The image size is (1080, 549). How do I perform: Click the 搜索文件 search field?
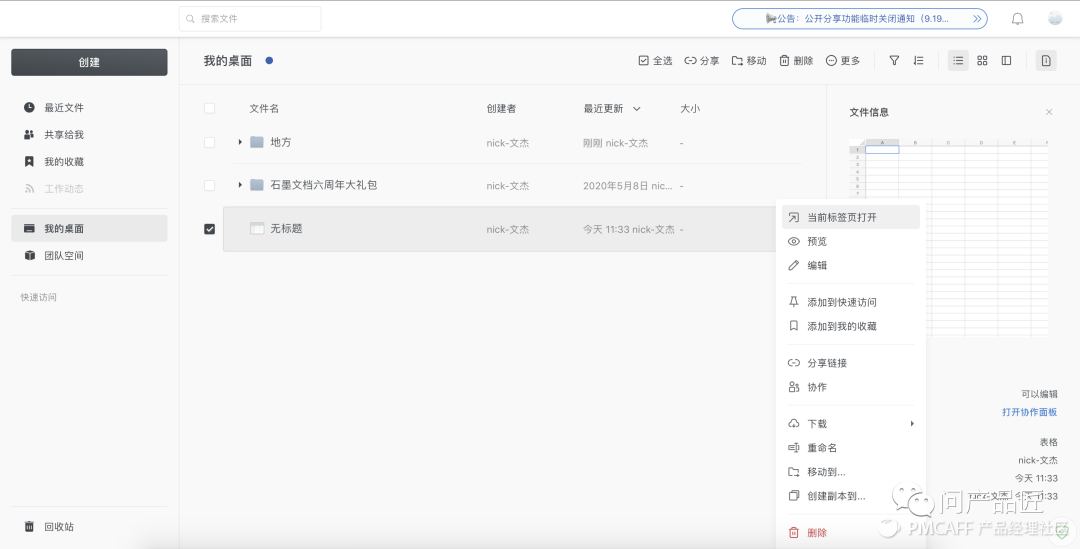[x=250, y=19]
